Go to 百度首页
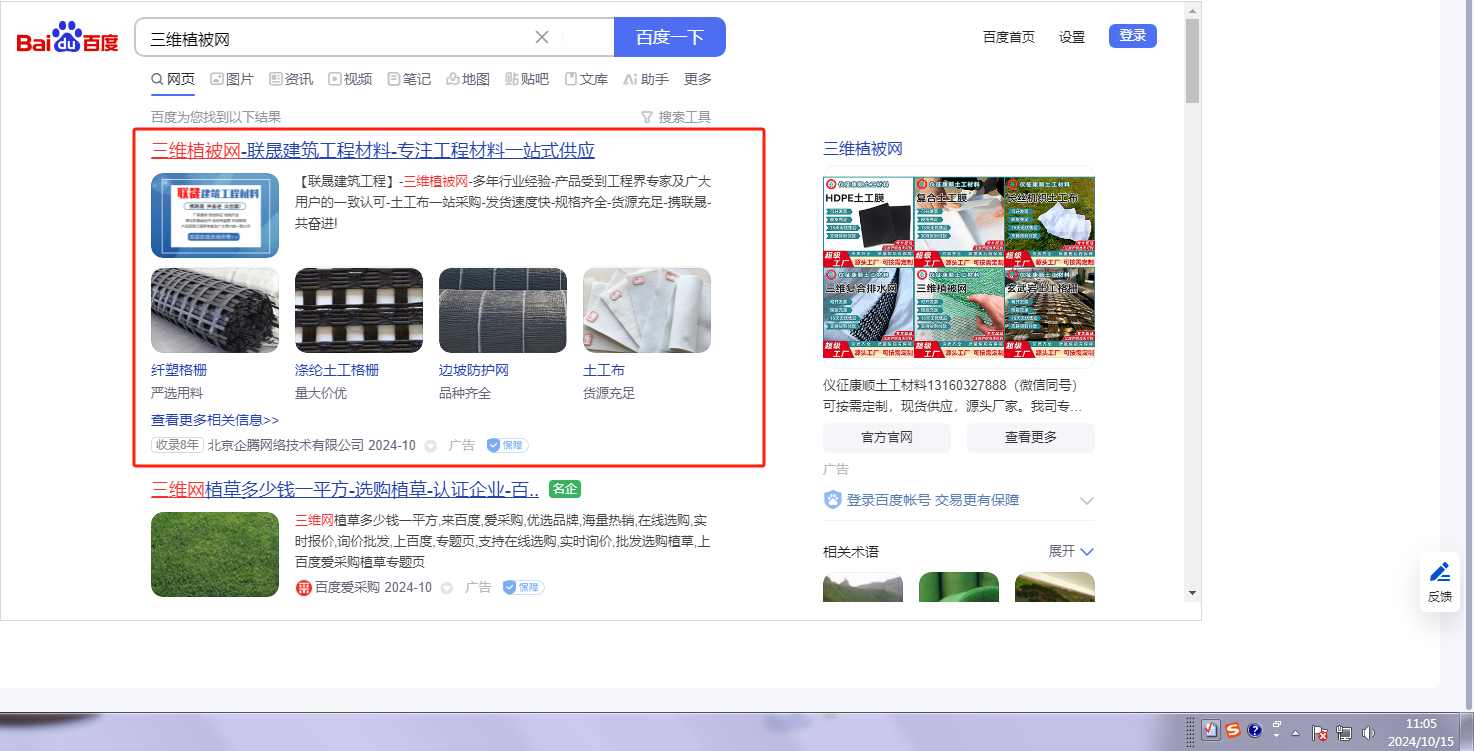1474x751 pixels. coord(1009,37)
